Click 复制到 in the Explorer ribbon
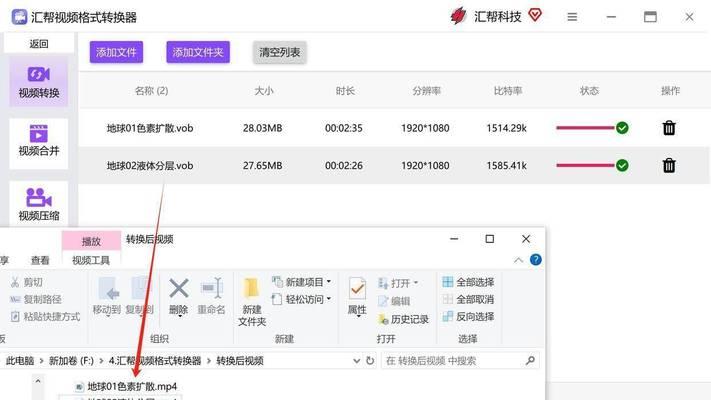Viewport: 711px width, 400px height. click(139, 296)
